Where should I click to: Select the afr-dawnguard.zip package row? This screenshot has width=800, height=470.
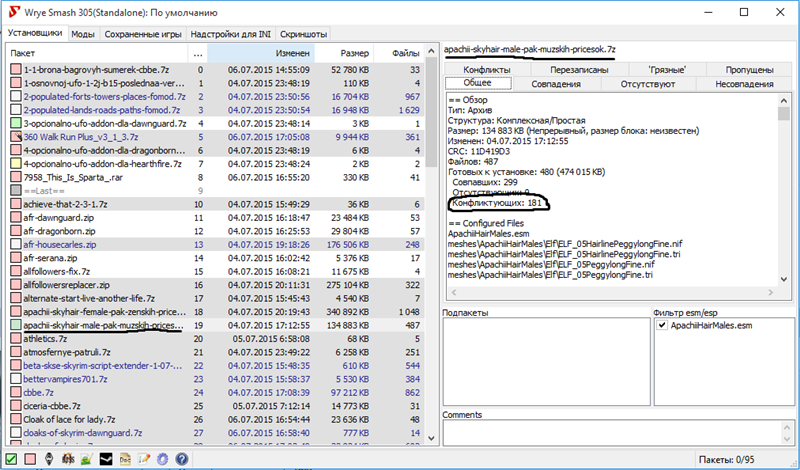(215, 217)
